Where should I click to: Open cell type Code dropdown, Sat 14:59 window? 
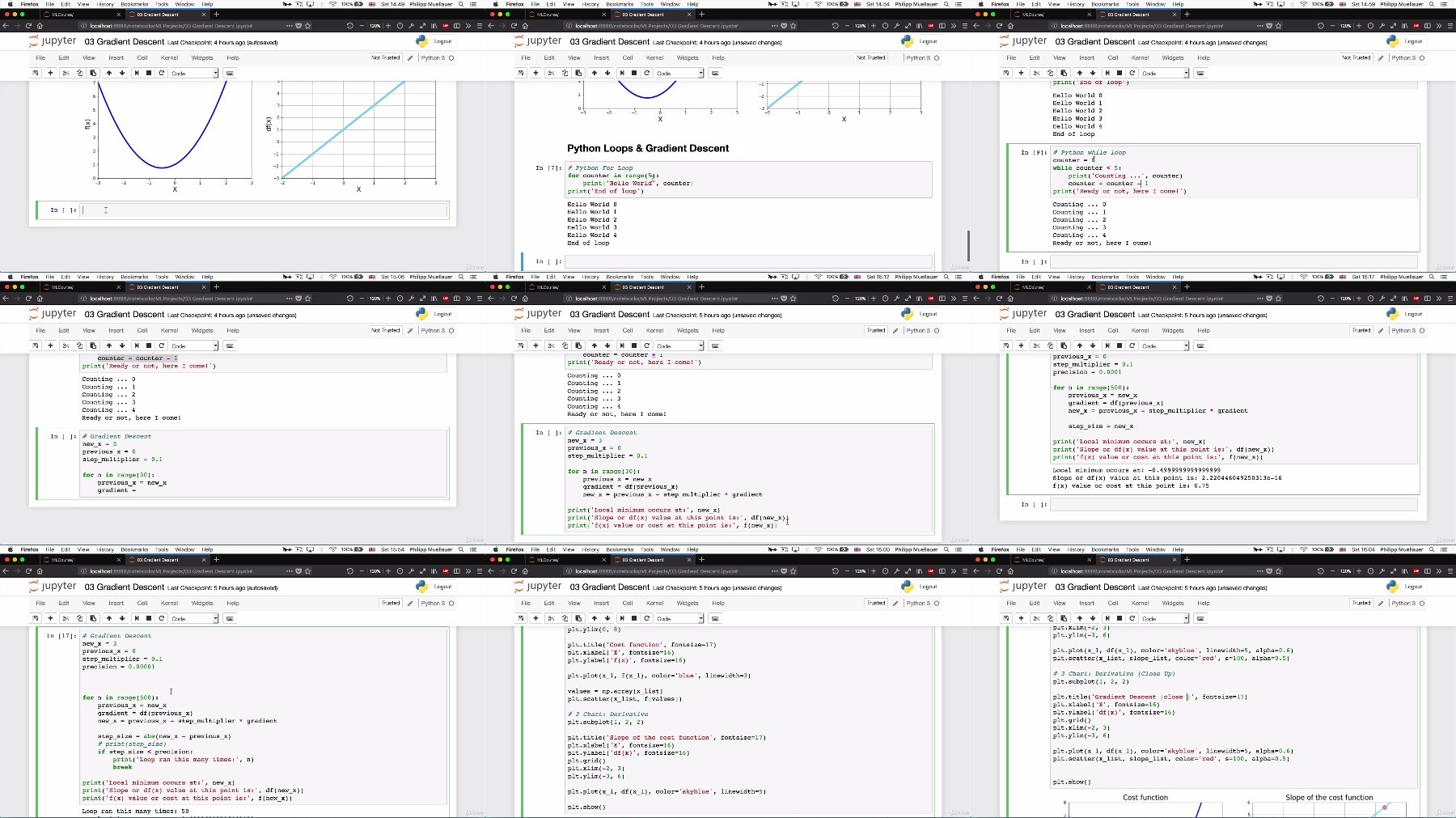coord(1164,73)
